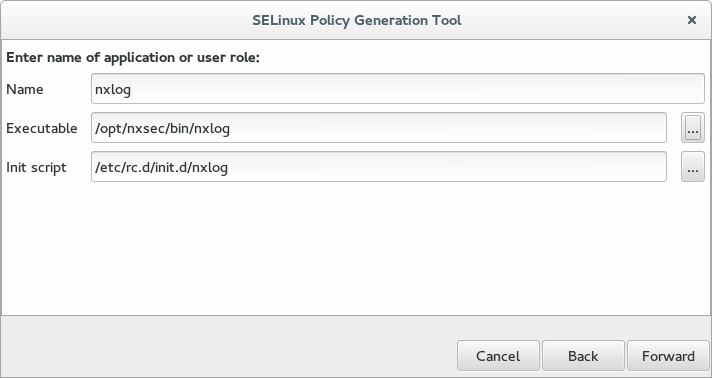Click the 'Executable' label
Screen dimensions: 712x378
[x=42, y=128]
